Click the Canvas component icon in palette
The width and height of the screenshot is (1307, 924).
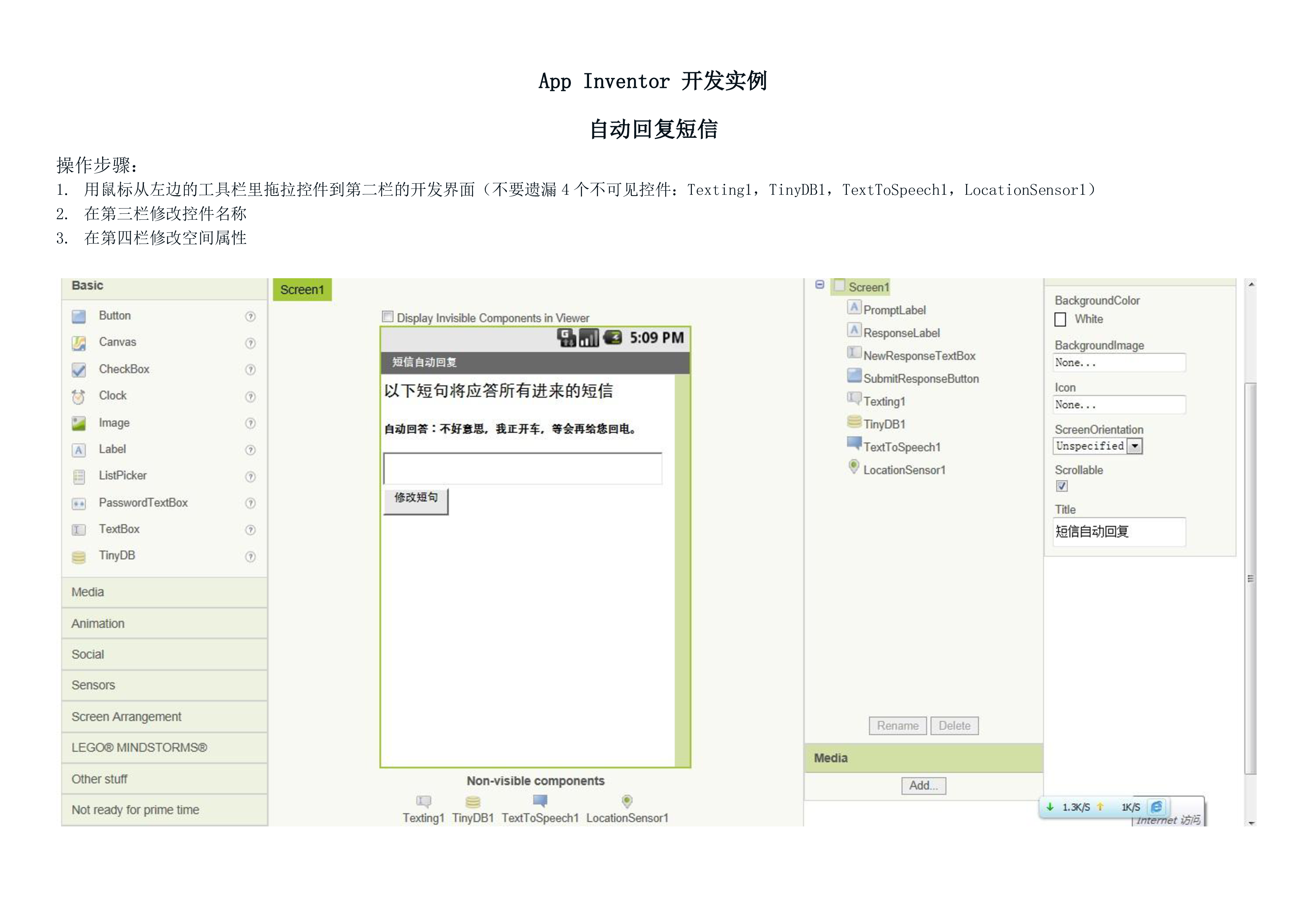tap(79, 343)
